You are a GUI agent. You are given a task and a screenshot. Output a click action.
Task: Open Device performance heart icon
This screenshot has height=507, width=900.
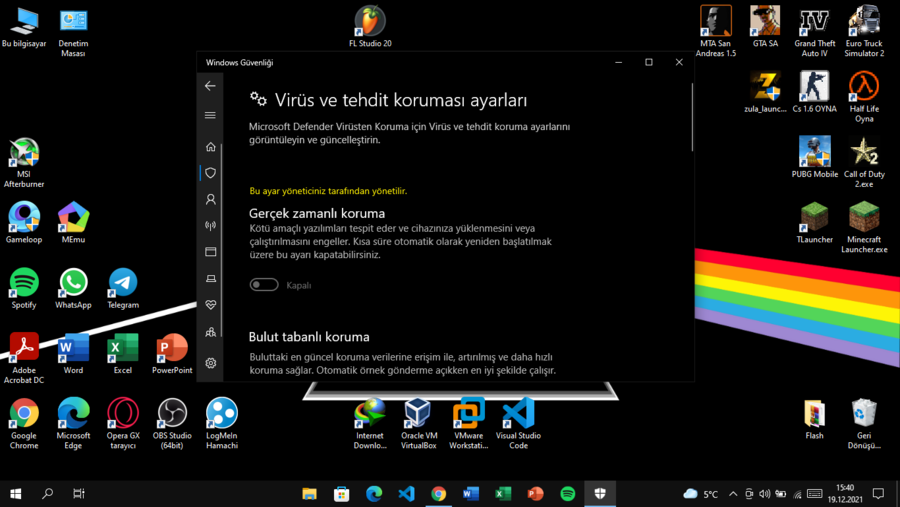211,305
